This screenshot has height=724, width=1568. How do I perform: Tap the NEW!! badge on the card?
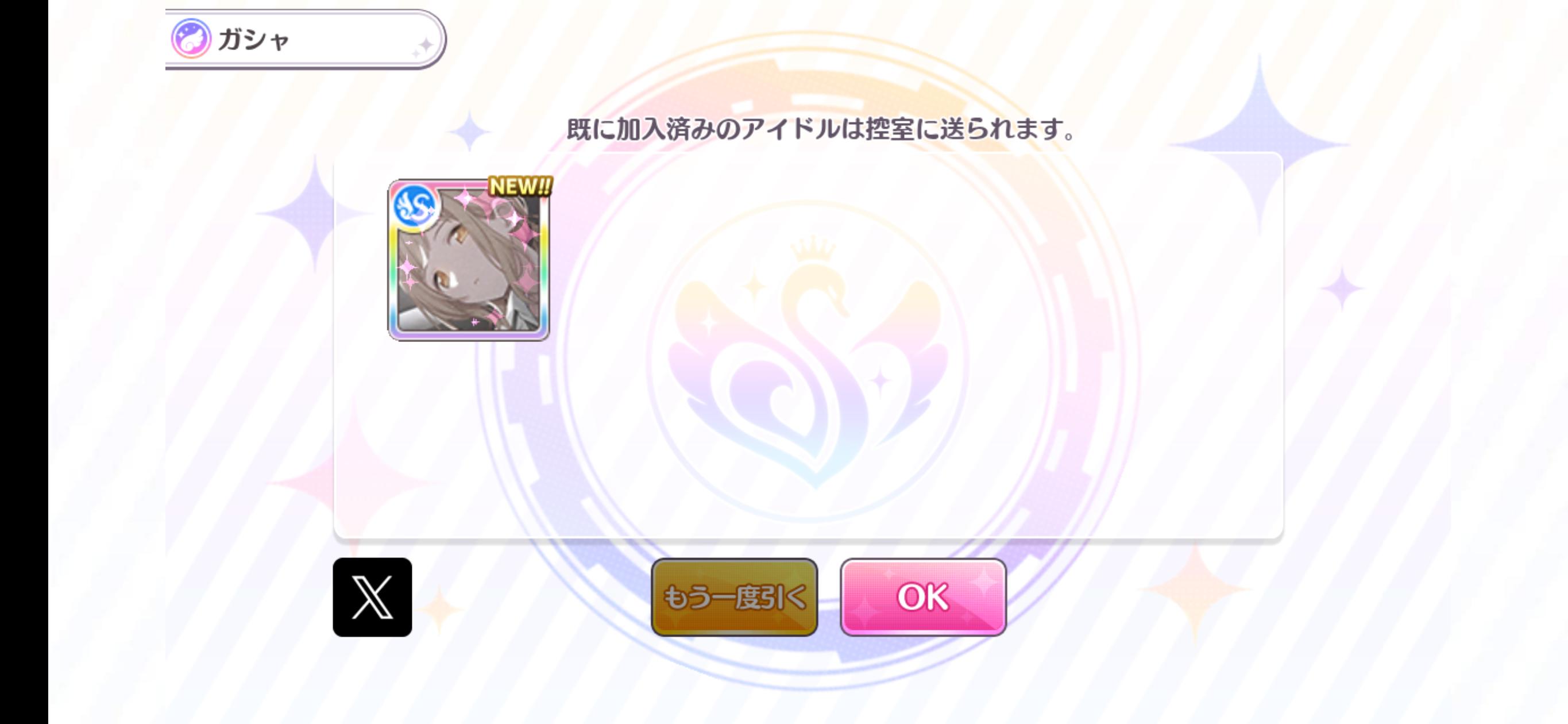[520, 186]
